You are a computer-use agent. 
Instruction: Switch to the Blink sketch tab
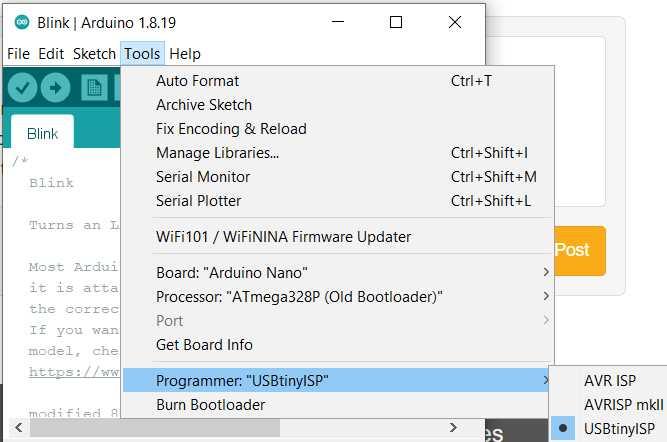[x=42, y=133]
